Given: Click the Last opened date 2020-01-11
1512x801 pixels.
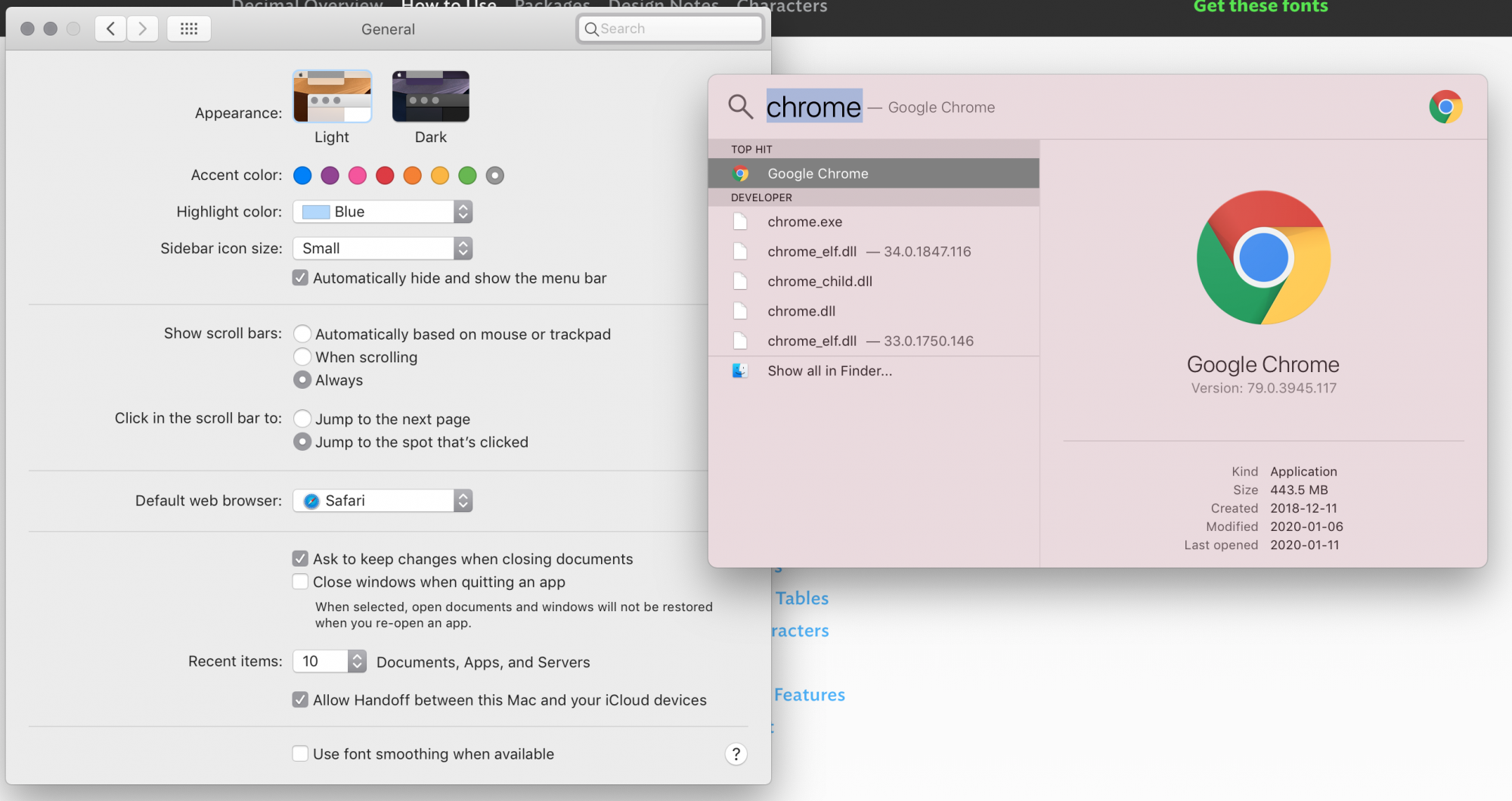Looking at the screenshot, I should [1304, 545].
